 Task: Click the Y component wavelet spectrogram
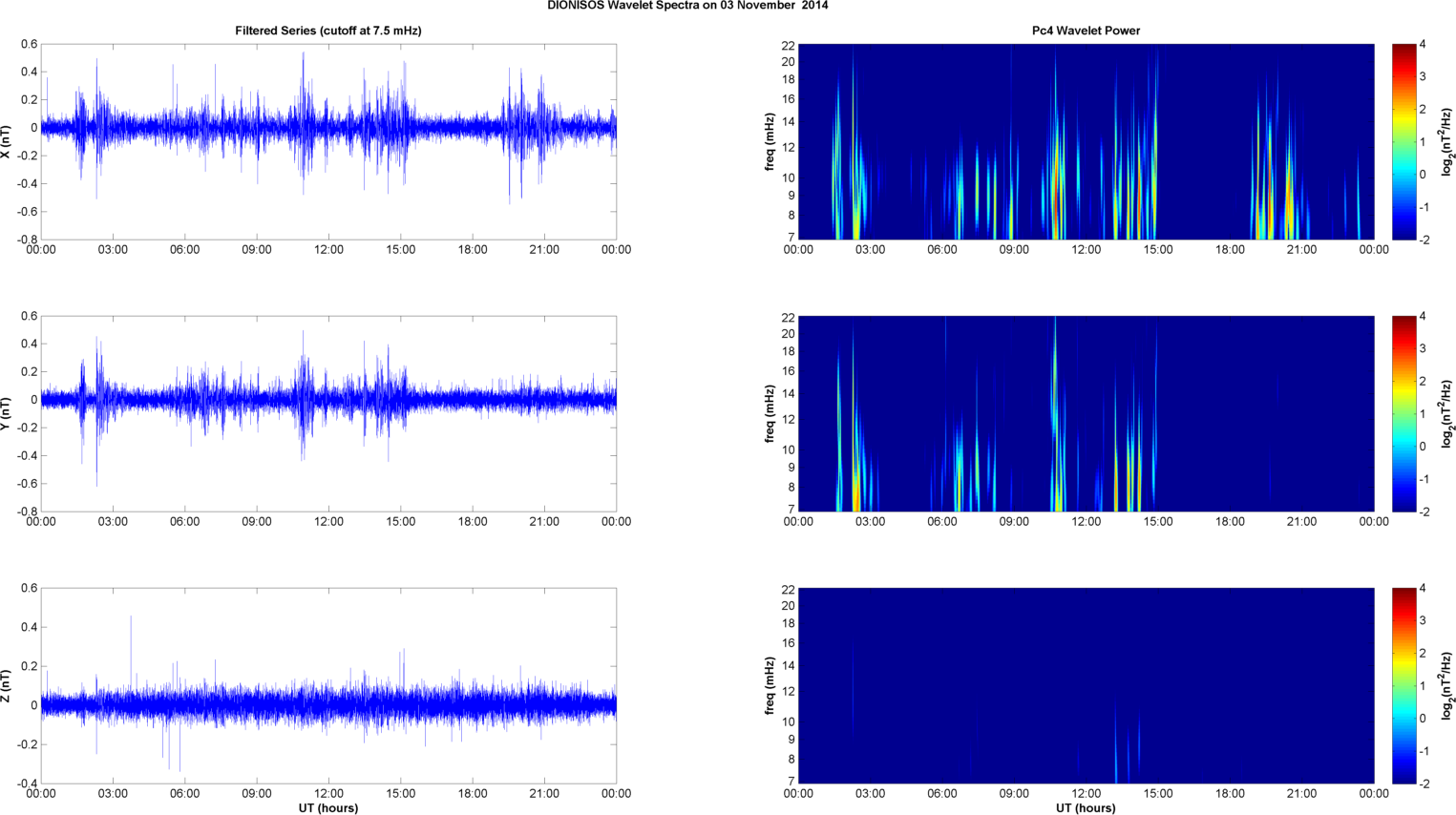click(x=1086, y=414)
